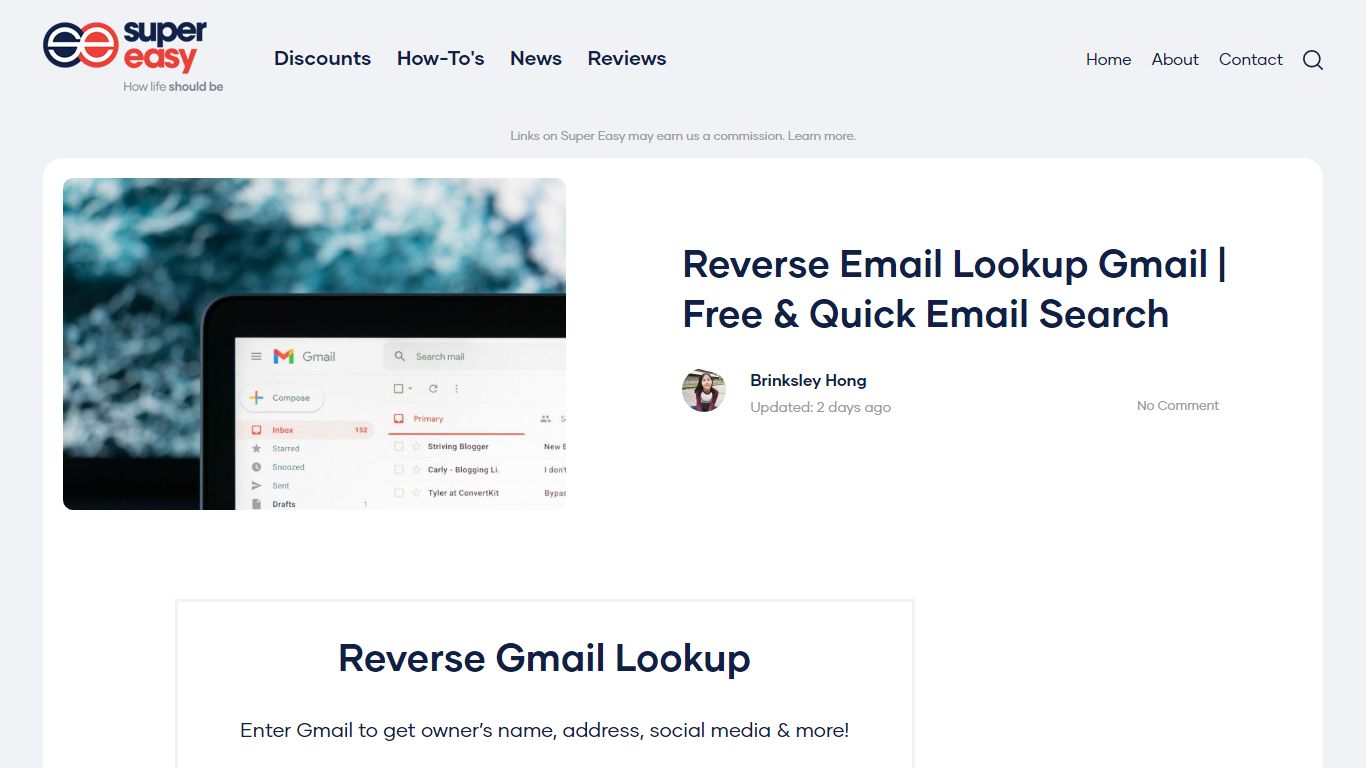Open the About page
This screenshot has height=768, width=1366.
(x=1175, y=59)
